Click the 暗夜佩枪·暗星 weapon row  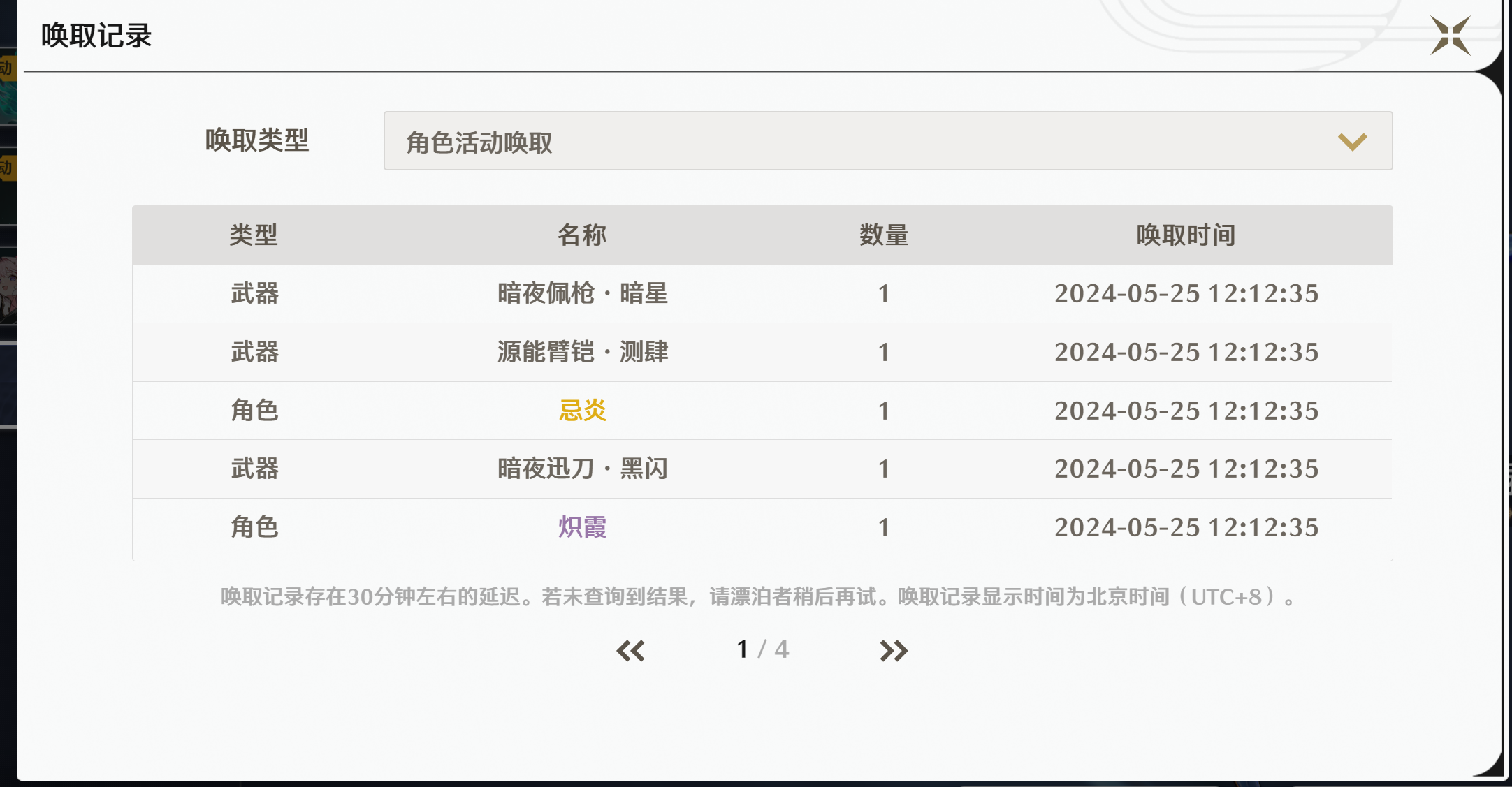(x=582, y=293)
